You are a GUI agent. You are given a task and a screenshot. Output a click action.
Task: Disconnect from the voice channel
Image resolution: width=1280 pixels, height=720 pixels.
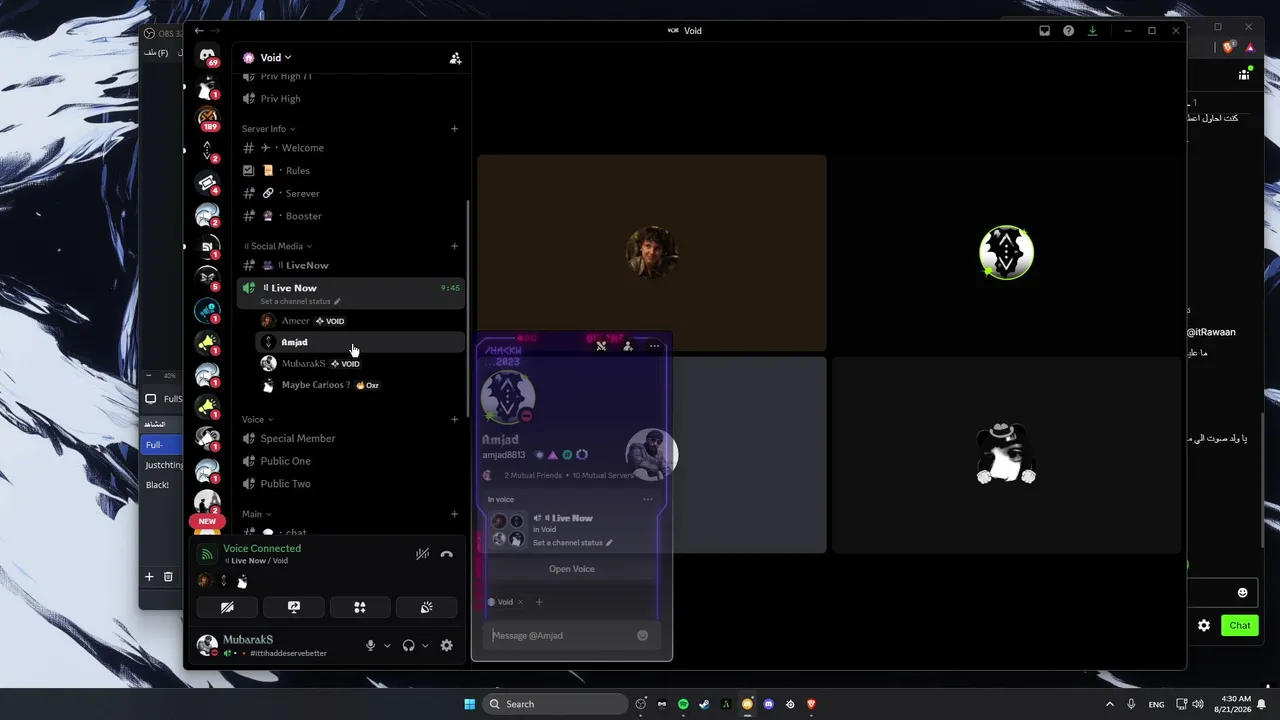(x=446, y=554)
